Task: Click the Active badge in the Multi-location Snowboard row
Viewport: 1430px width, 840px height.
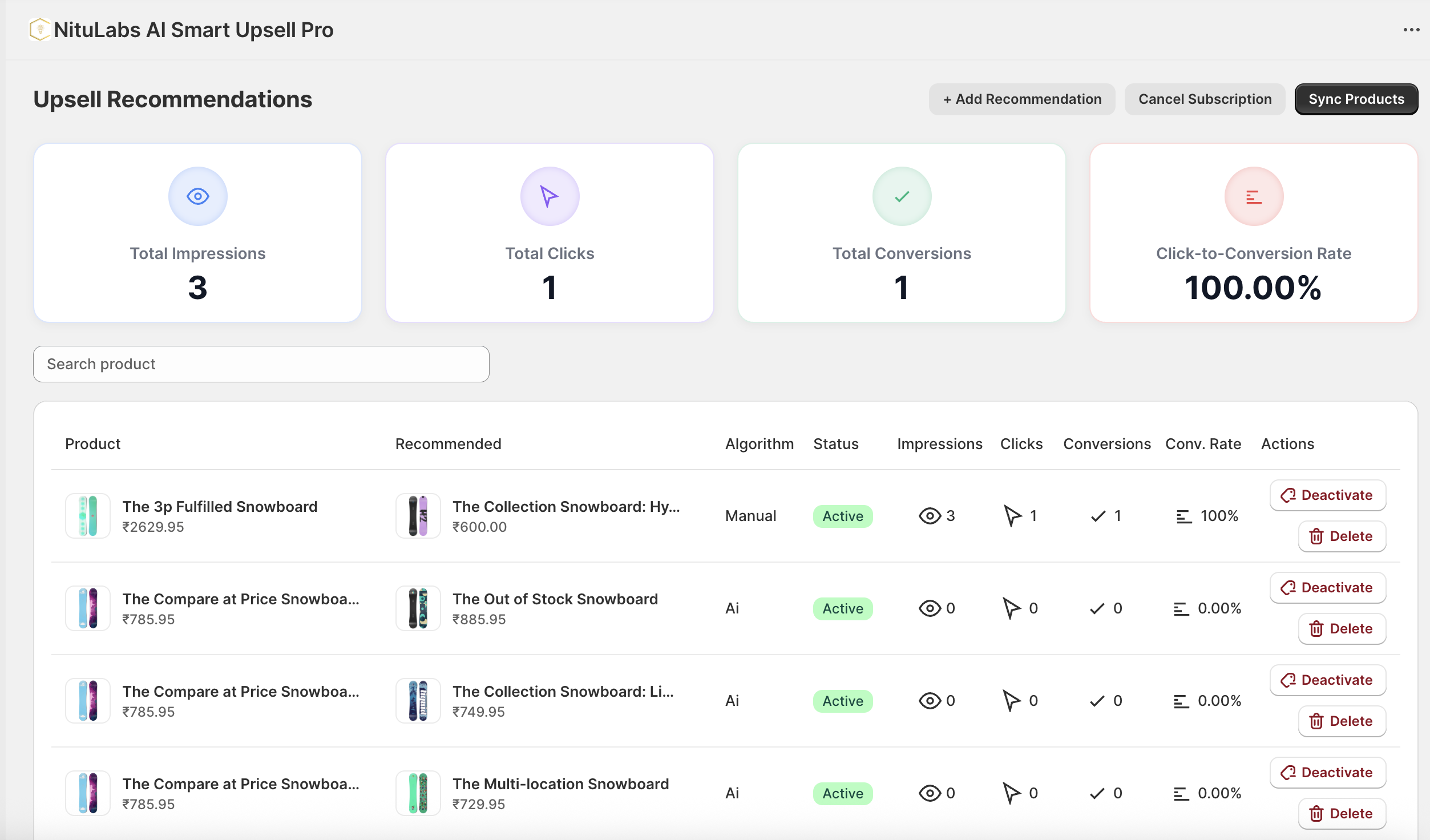Action: point(842,793)
